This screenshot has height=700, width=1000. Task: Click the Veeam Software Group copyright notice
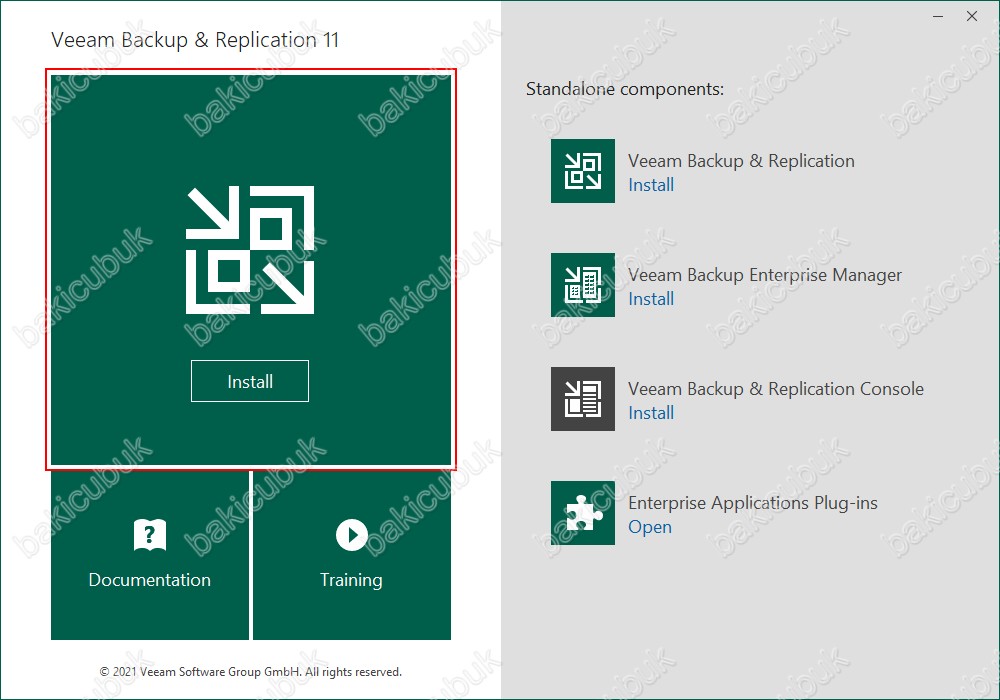(251, 672)
